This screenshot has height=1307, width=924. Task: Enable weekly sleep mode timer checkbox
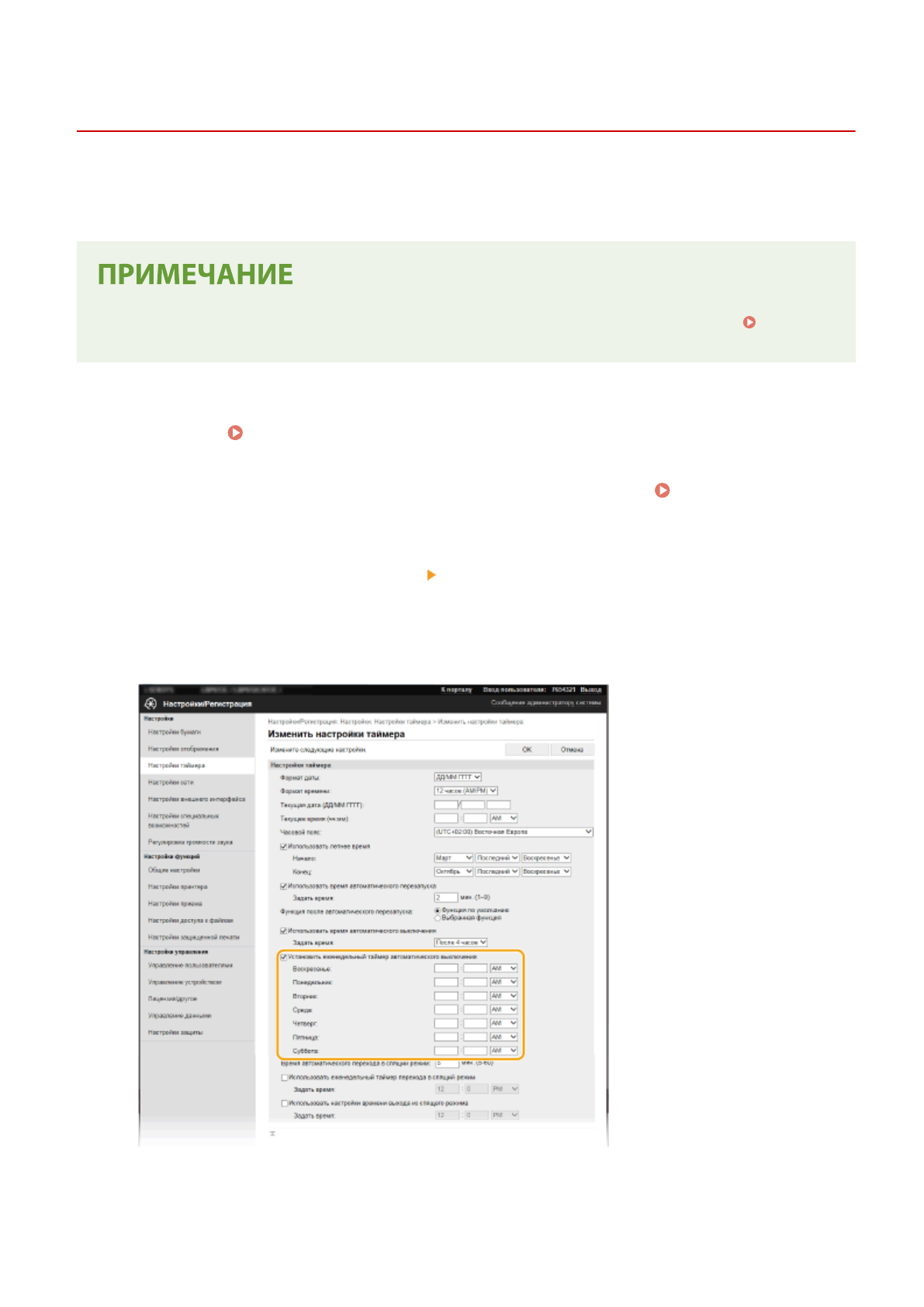coord(284,1077)
